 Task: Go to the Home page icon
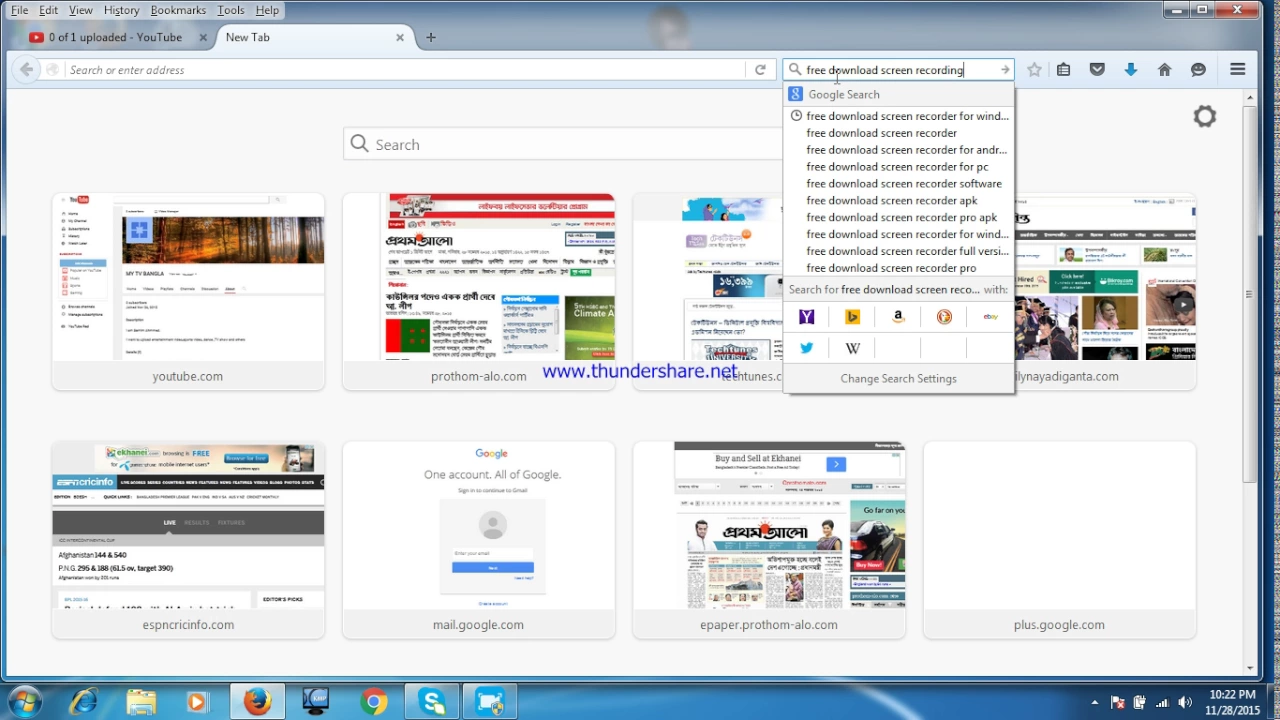(1164, 70)
